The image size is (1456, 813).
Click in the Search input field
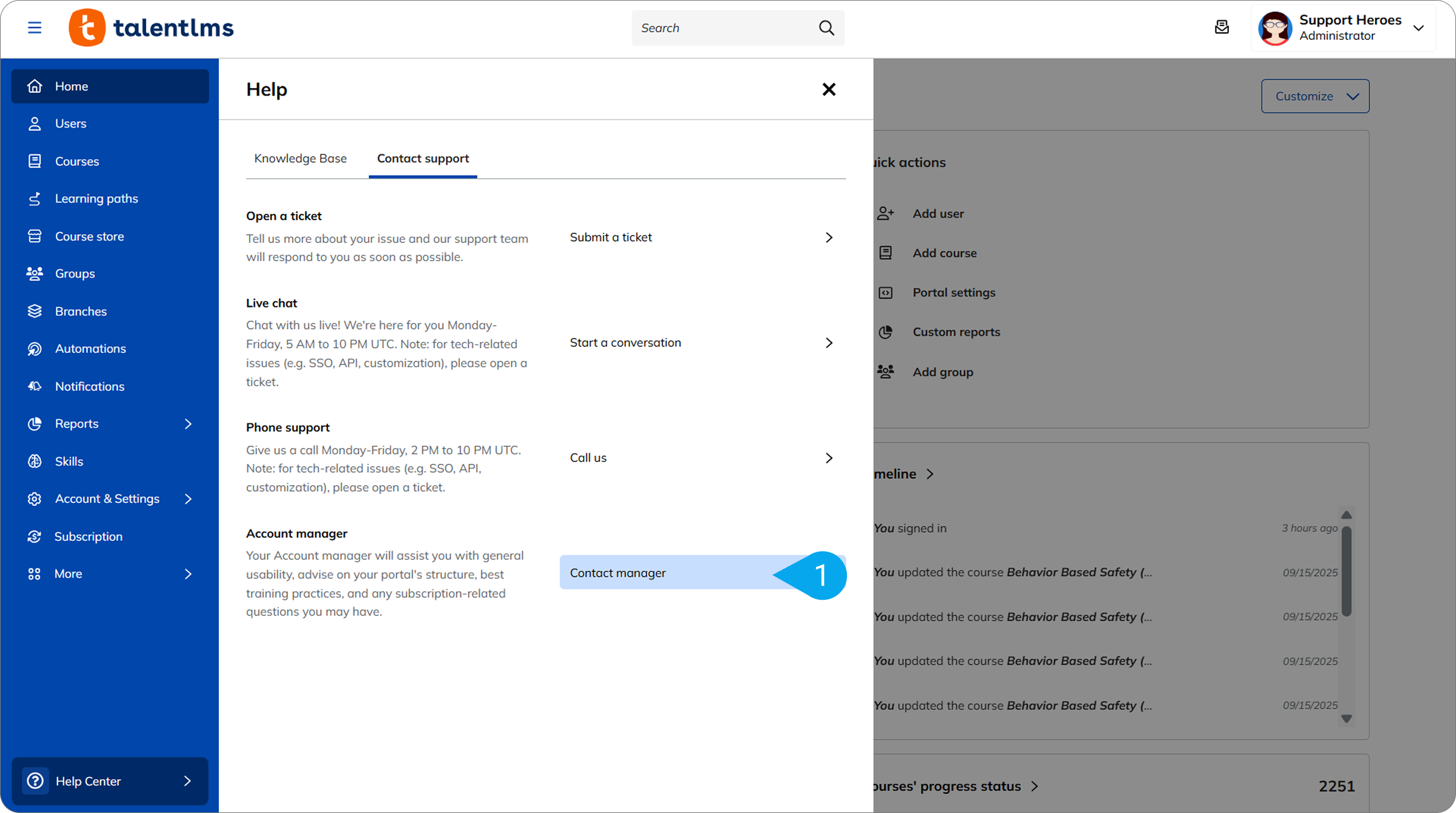[x=724, y=28]
